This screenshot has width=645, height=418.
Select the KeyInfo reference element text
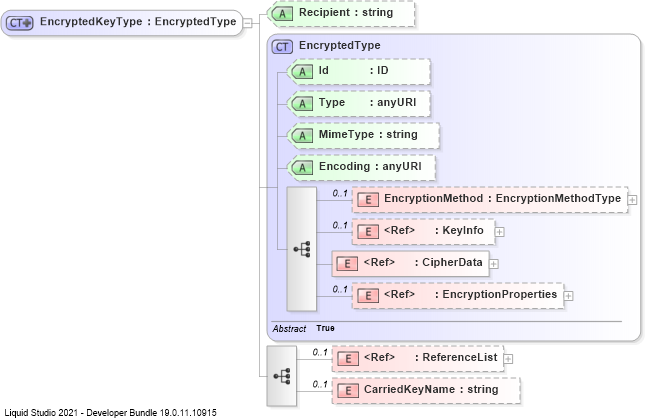pos(434,230)
